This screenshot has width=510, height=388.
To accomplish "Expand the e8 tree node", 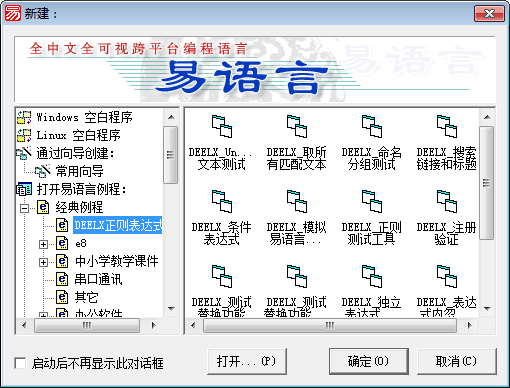I will click(x=43, y=244).
